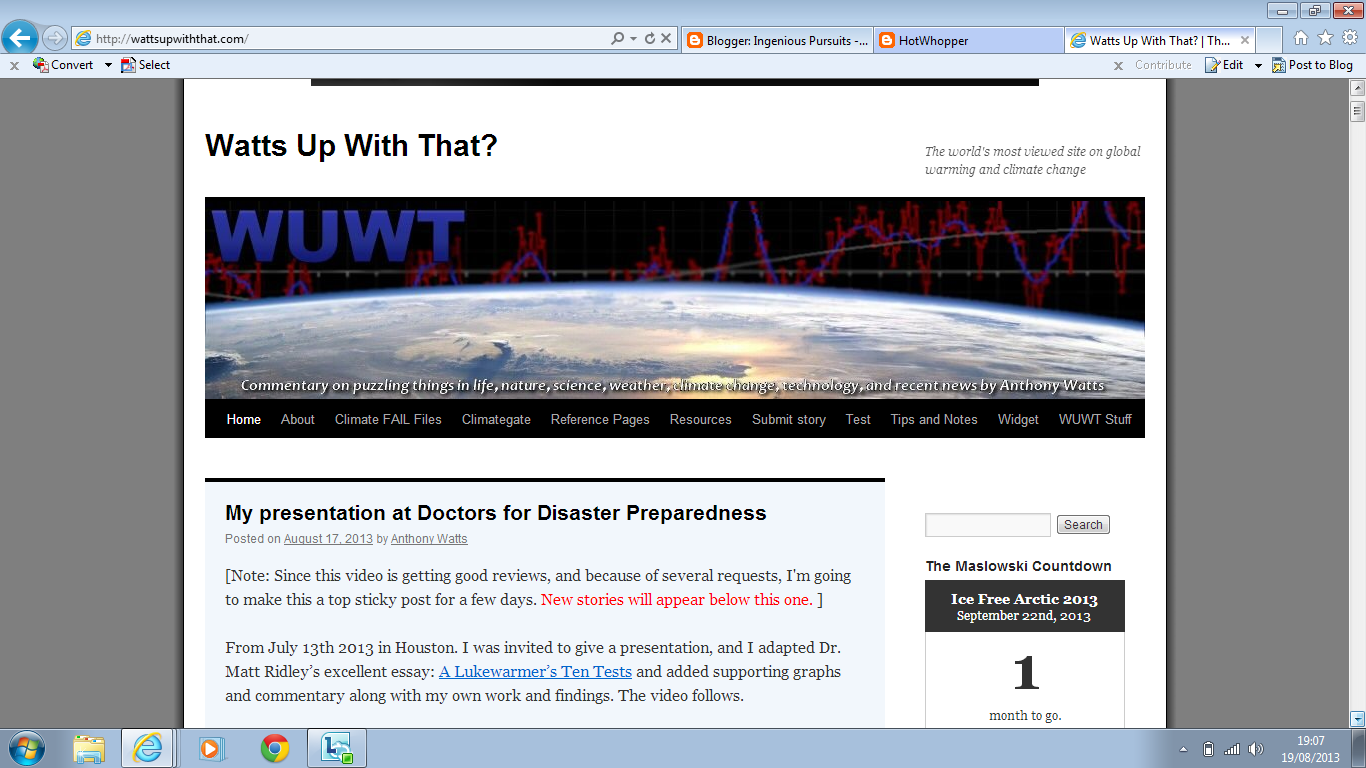Screen dimensions: 1366x768
Task: Click the Internet Explorer taskbar icon
Action: coord(148,748)
